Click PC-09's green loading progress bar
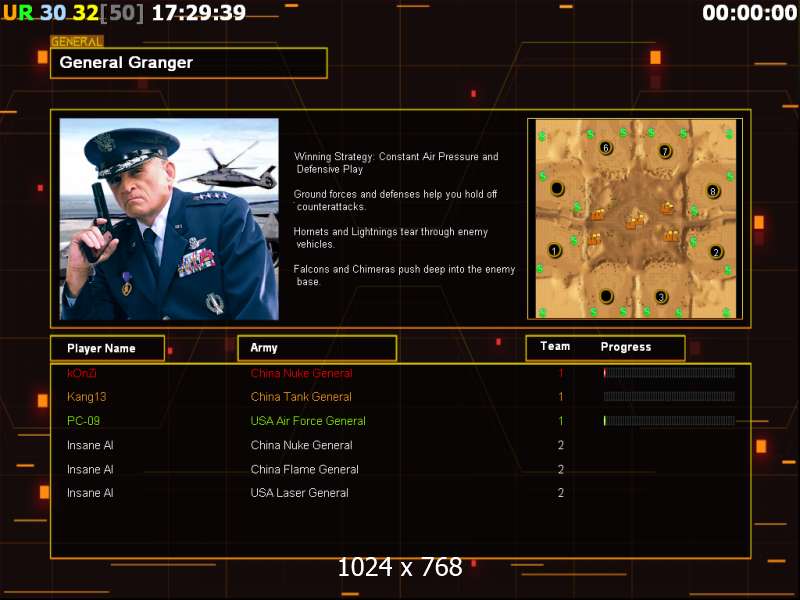This screenshot has width=800, height=600. 669,421
